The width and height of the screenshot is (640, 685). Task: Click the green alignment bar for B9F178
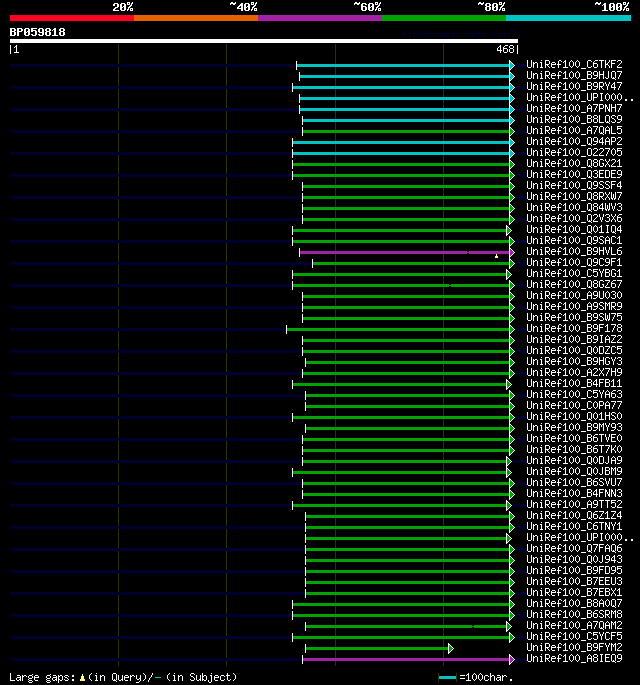click(x=398, y=329)
